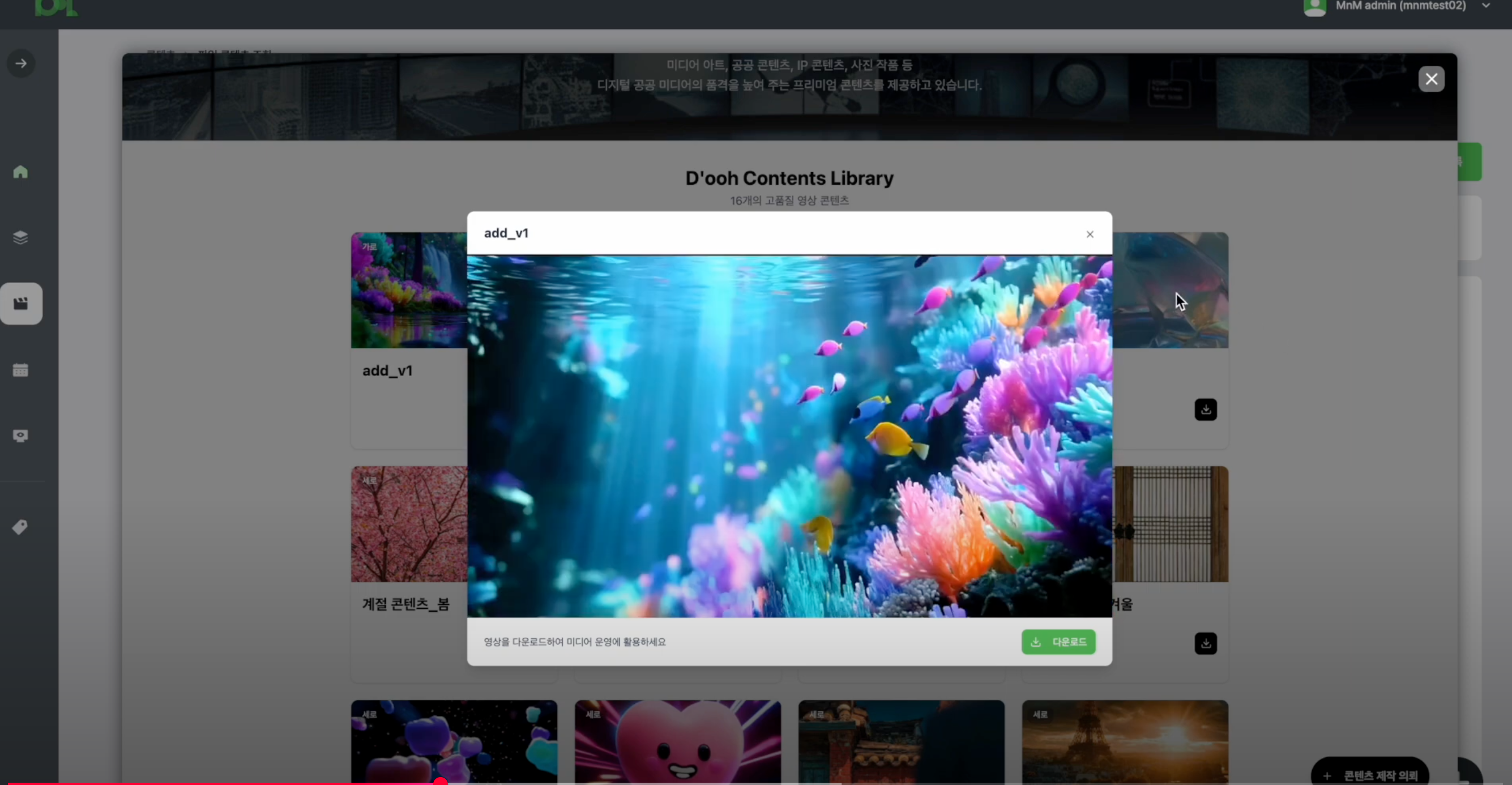This screenshot has height=785, width=1512.
Task: Expand the MnM admin account dropdown
Action: [x=1485, y=6]
